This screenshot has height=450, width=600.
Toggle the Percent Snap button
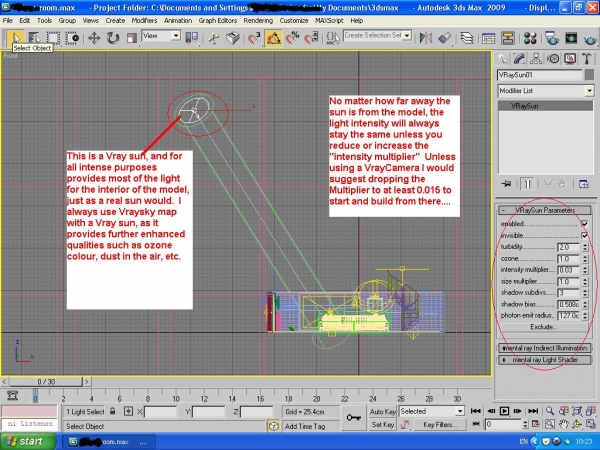293,38
